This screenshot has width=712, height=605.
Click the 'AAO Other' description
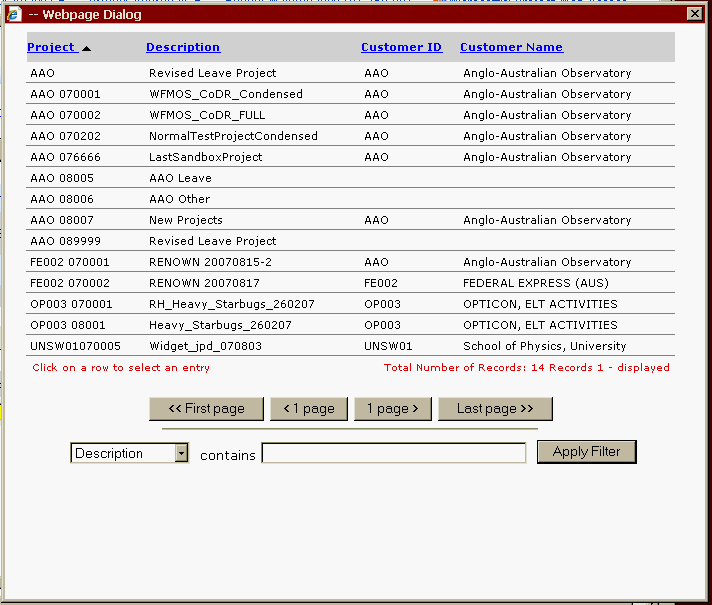(179, 199)
